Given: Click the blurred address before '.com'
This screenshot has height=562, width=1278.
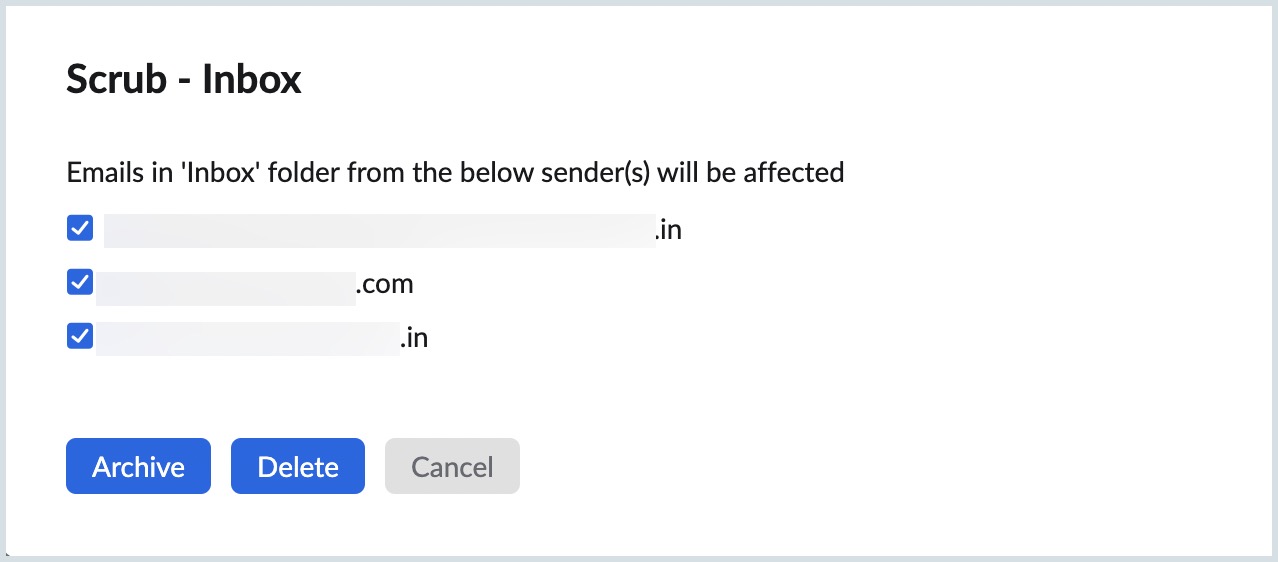Looking at the screenshot, I should (225, 285).
